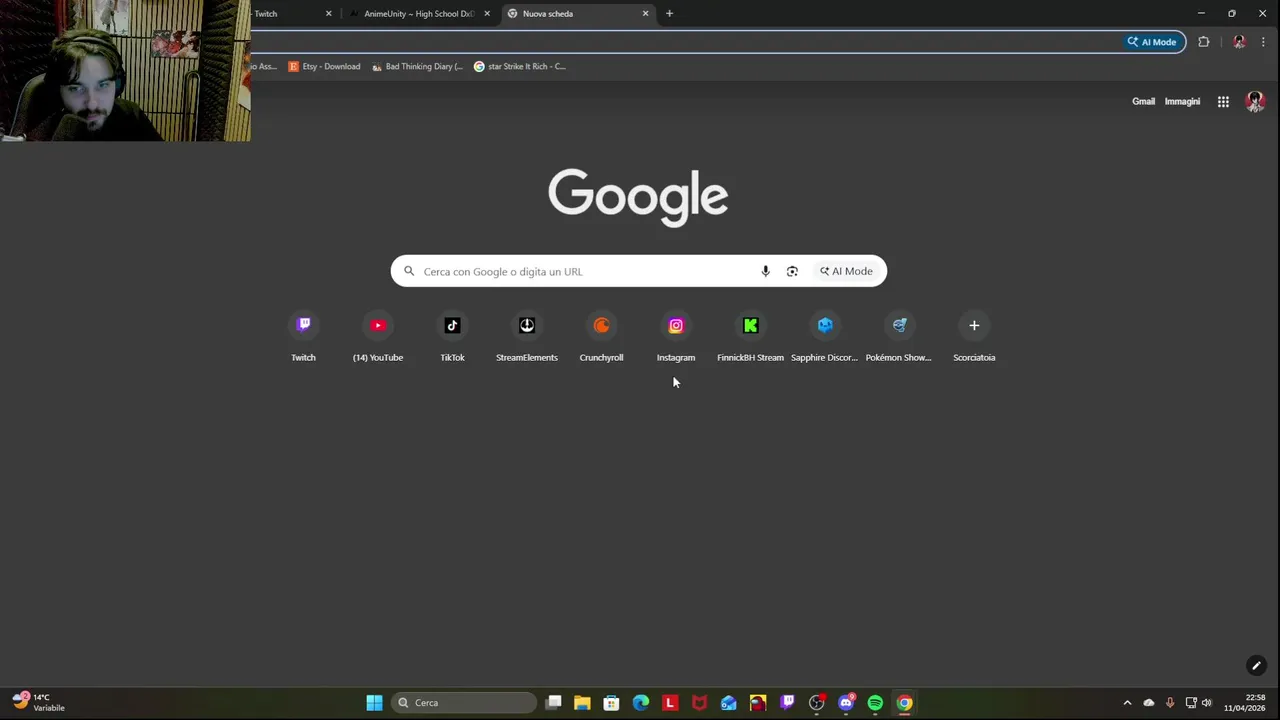
Task: Click AI Mode button in search box
Action: click(x=846, y=271)
